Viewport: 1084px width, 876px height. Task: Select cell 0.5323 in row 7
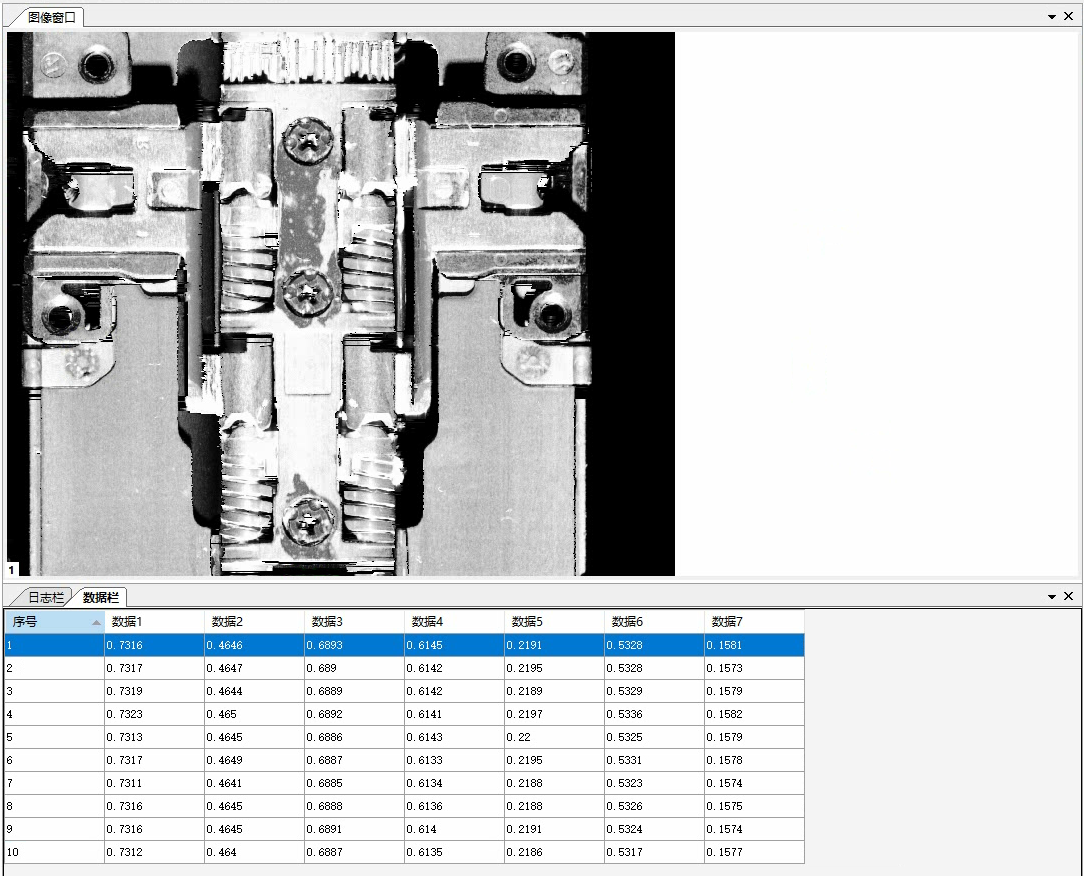coord(654,783)
